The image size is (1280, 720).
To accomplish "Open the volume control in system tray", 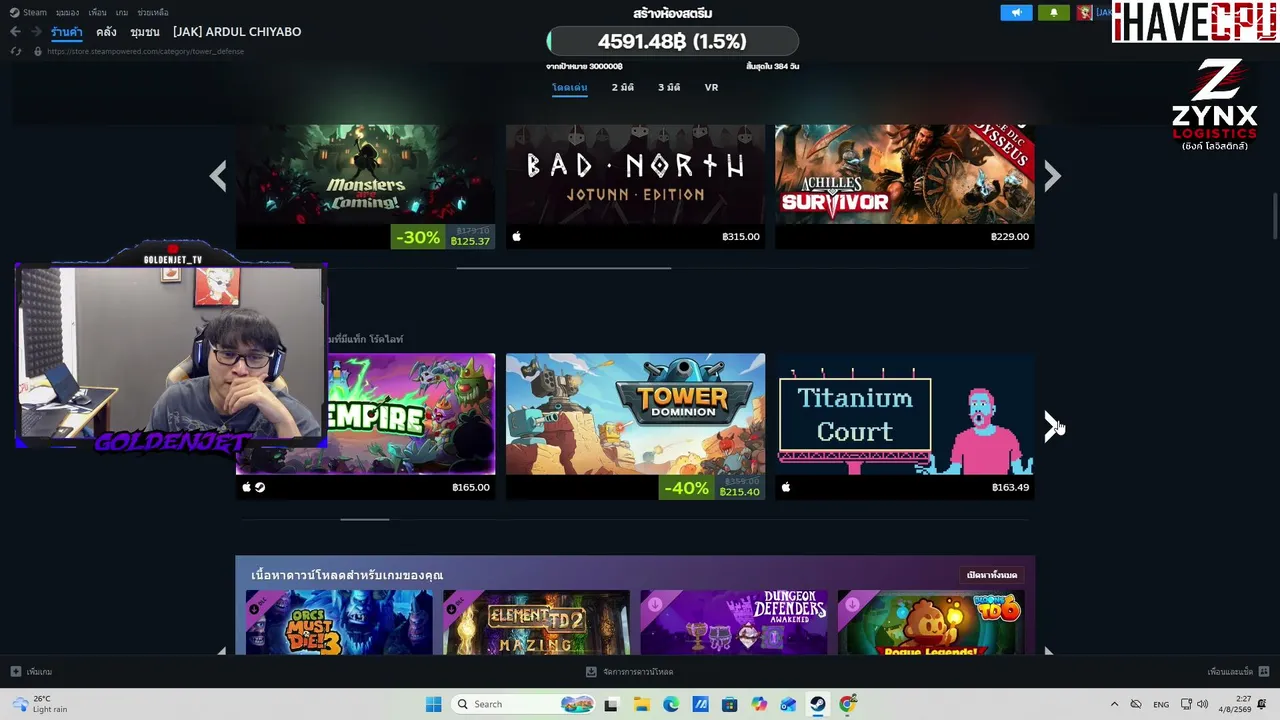I will [1201, 704].
